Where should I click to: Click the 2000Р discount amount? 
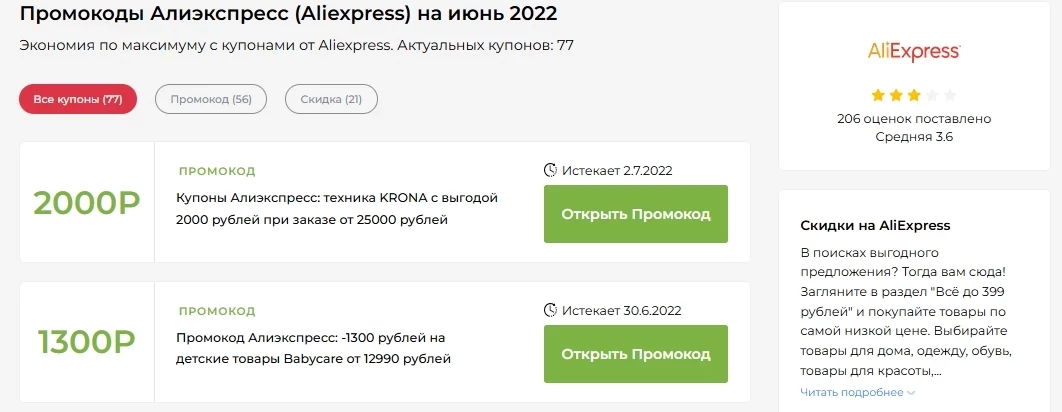(87, 203)
